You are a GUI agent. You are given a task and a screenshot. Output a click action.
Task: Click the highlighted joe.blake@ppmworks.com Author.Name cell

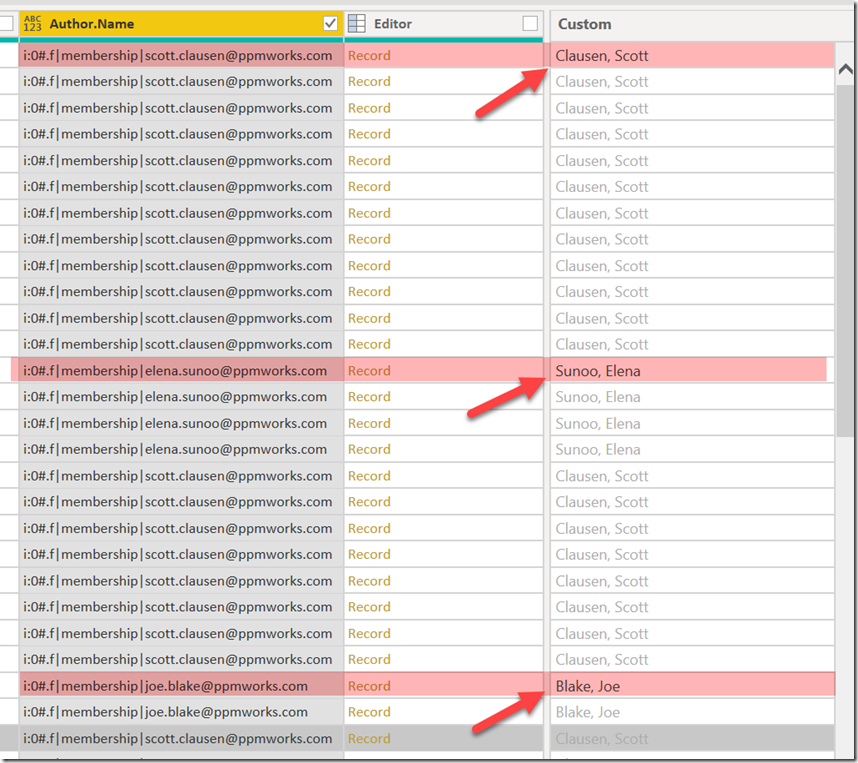coord(181,686)
